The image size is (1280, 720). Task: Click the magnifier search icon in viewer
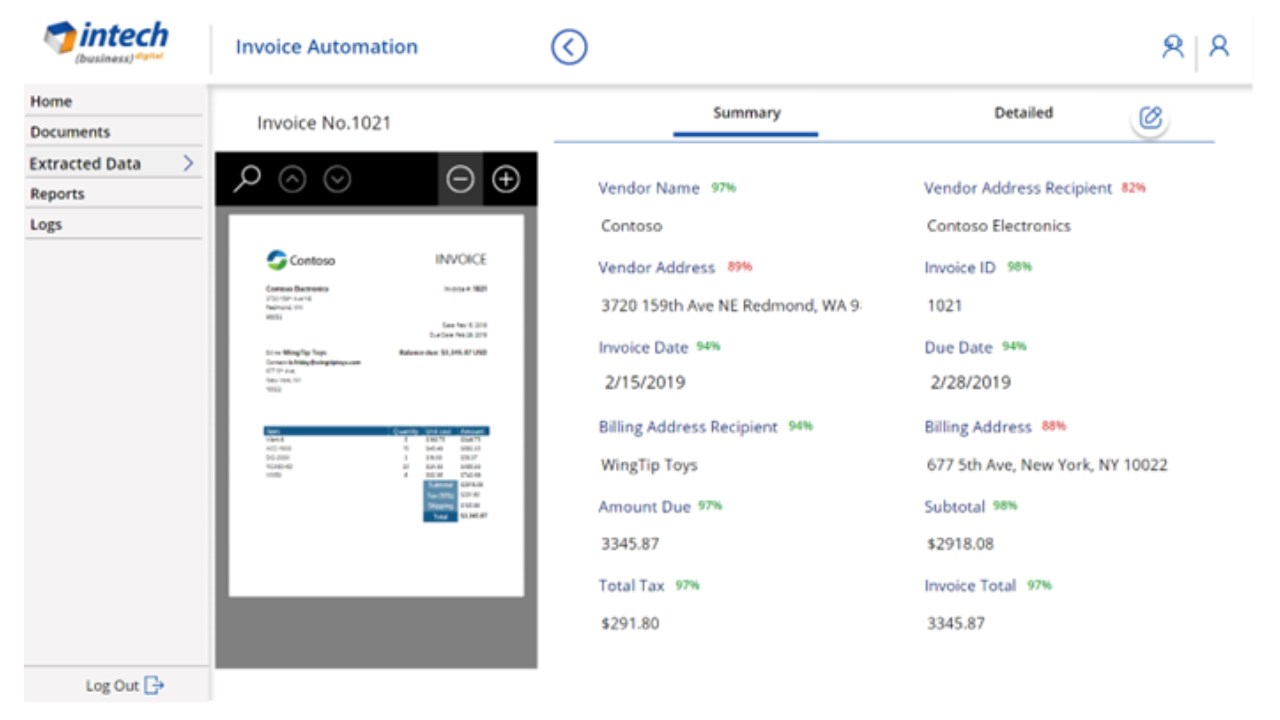click(247, 178)
